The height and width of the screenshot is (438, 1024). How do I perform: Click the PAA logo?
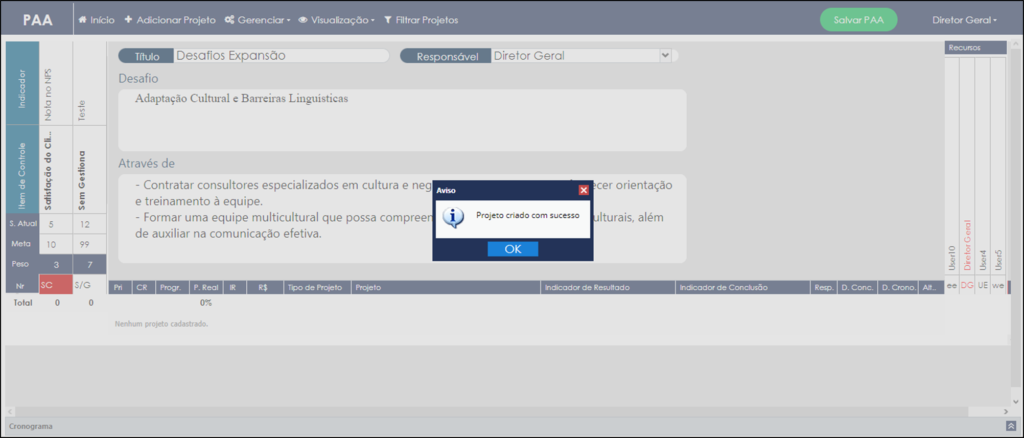[38, 20]
